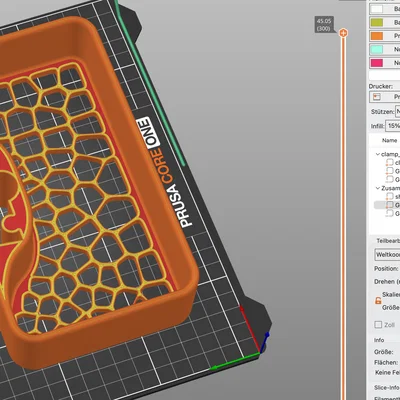Collapse the Zusam object tree group

[378, 188]
